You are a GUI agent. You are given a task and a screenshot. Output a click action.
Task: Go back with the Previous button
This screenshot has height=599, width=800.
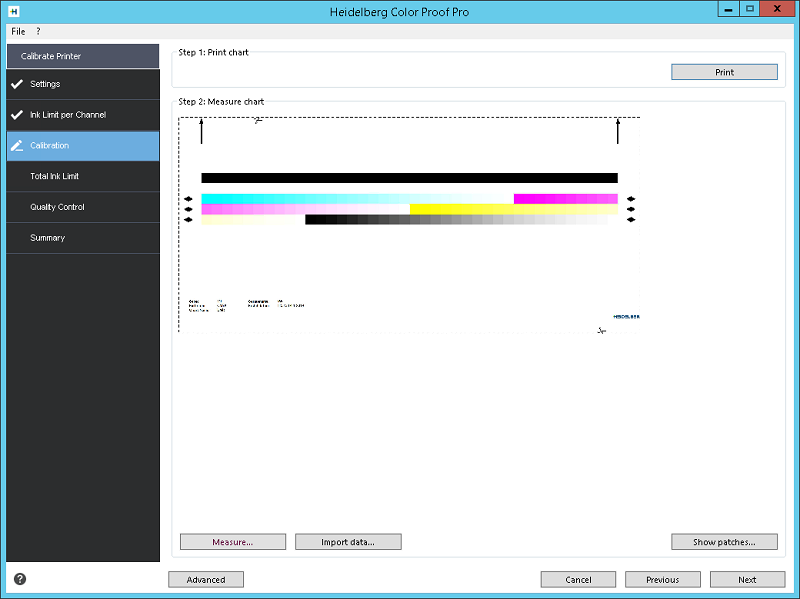coord(662,580)
